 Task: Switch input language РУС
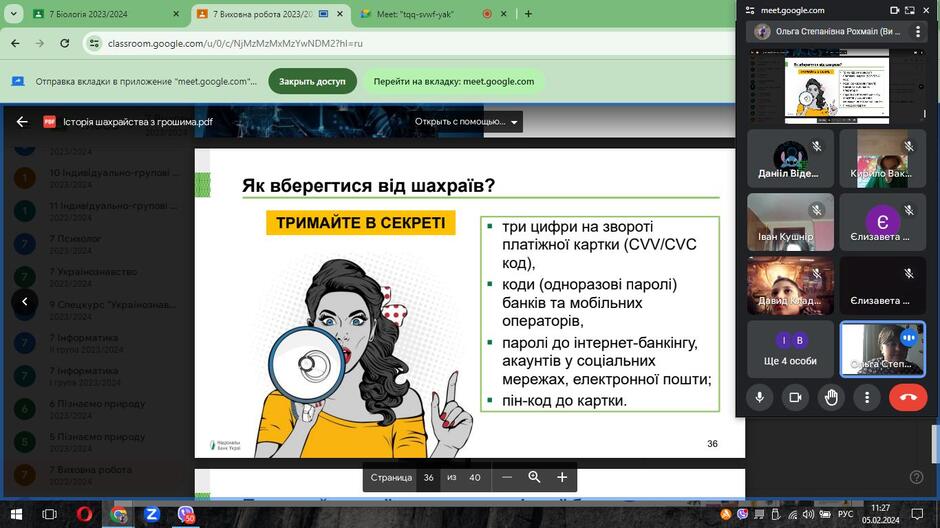845,514
